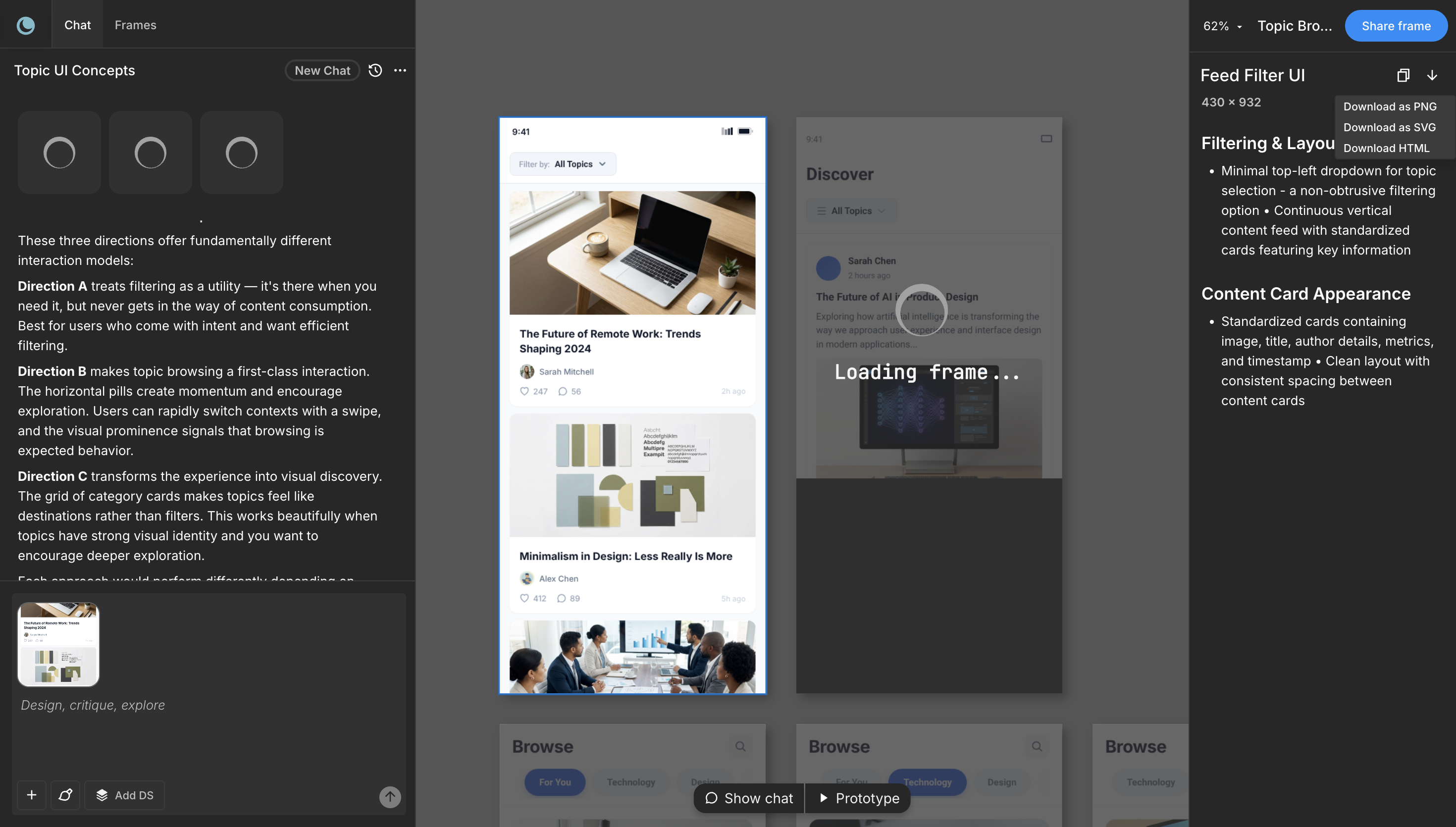Open chat history with the clock icon
This screenshot has height=827, width=1456.
click(x=375, y=70)
